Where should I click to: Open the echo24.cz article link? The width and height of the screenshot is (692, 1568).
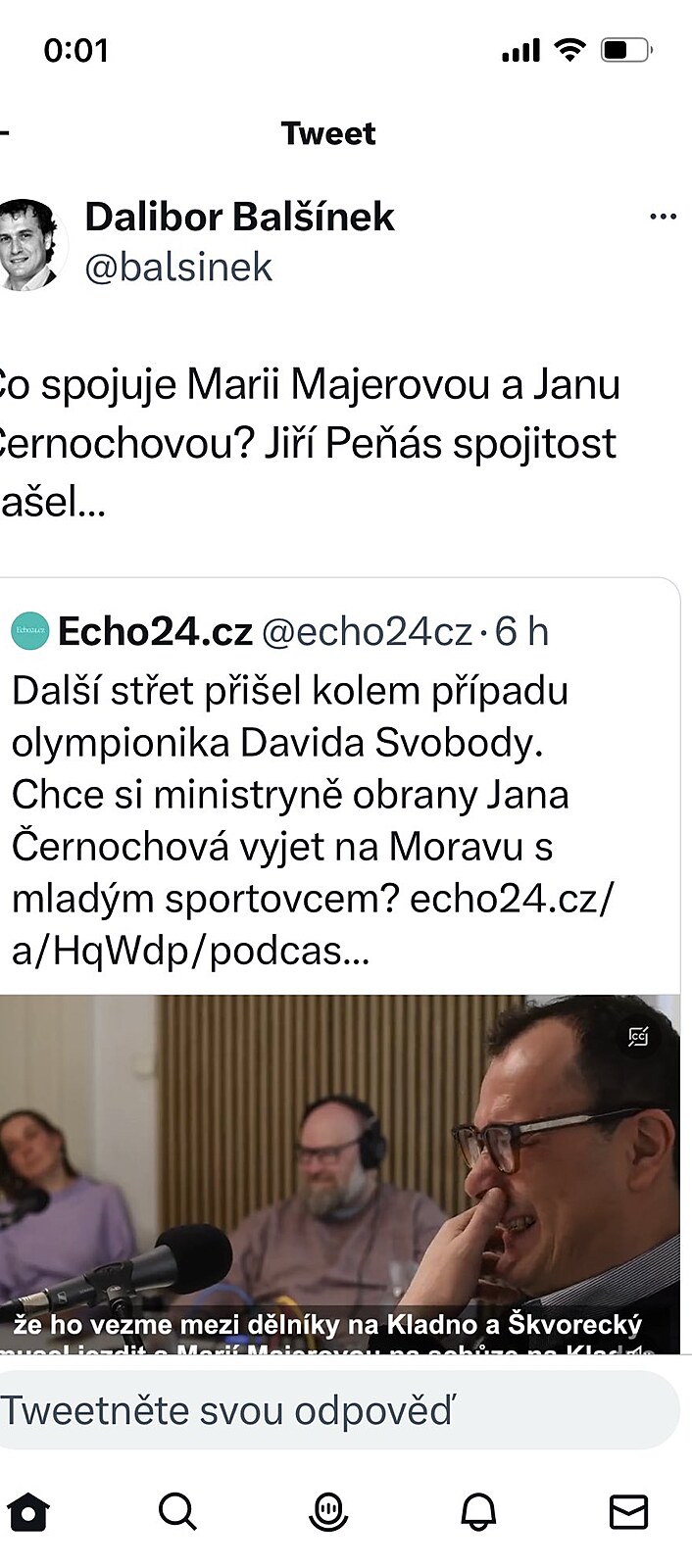[312, 924]
